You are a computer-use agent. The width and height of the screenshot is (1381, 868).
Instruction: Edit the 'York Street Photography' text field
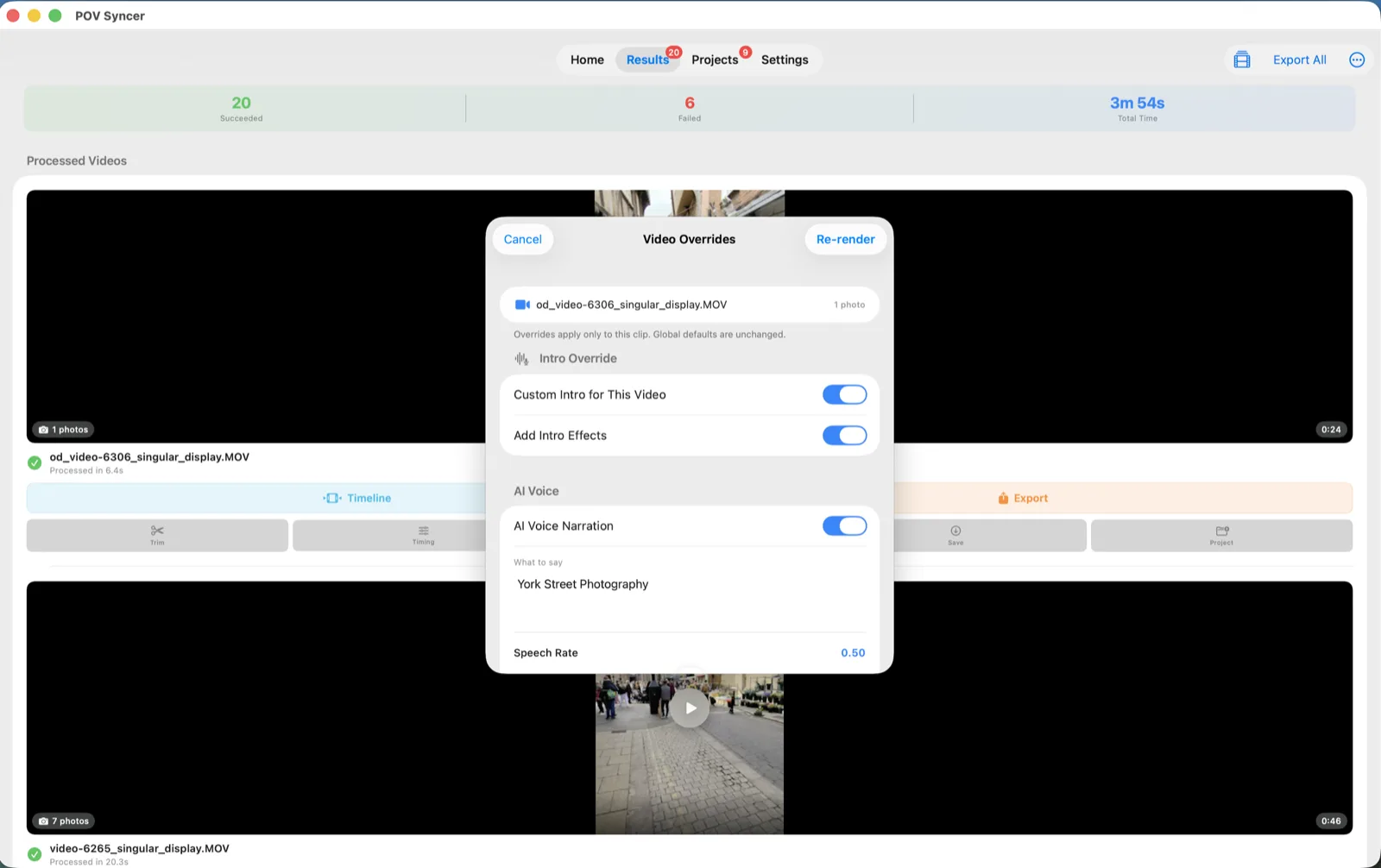pyautogui.click(x=689, y=598)
